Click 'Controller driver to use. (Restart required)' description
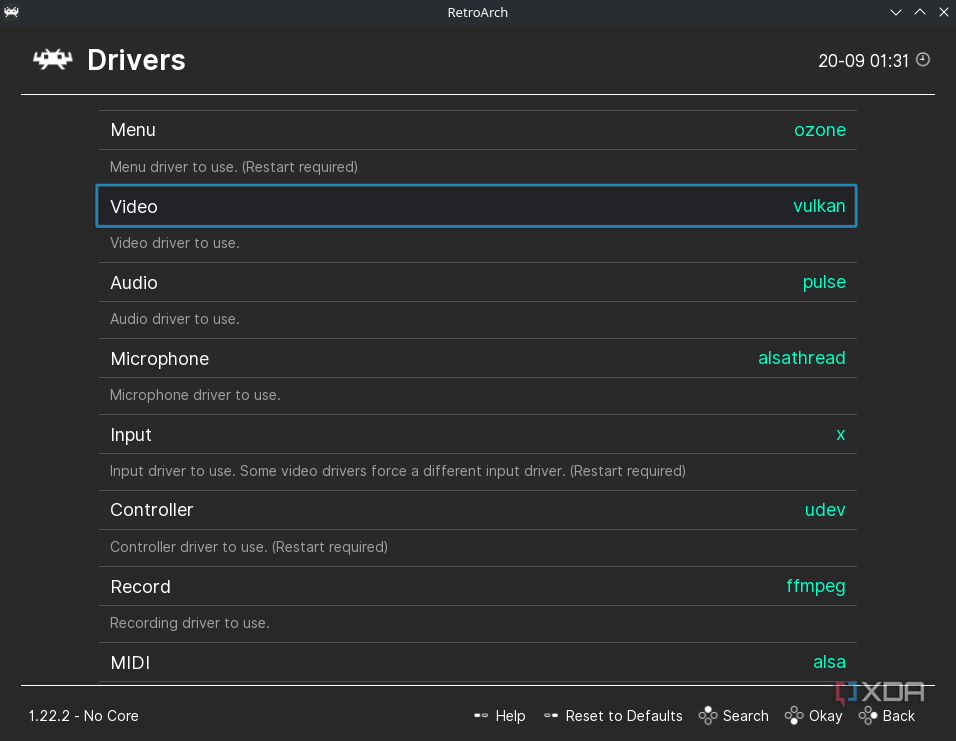The image size is (956, 741). click(x=249, y=546)
